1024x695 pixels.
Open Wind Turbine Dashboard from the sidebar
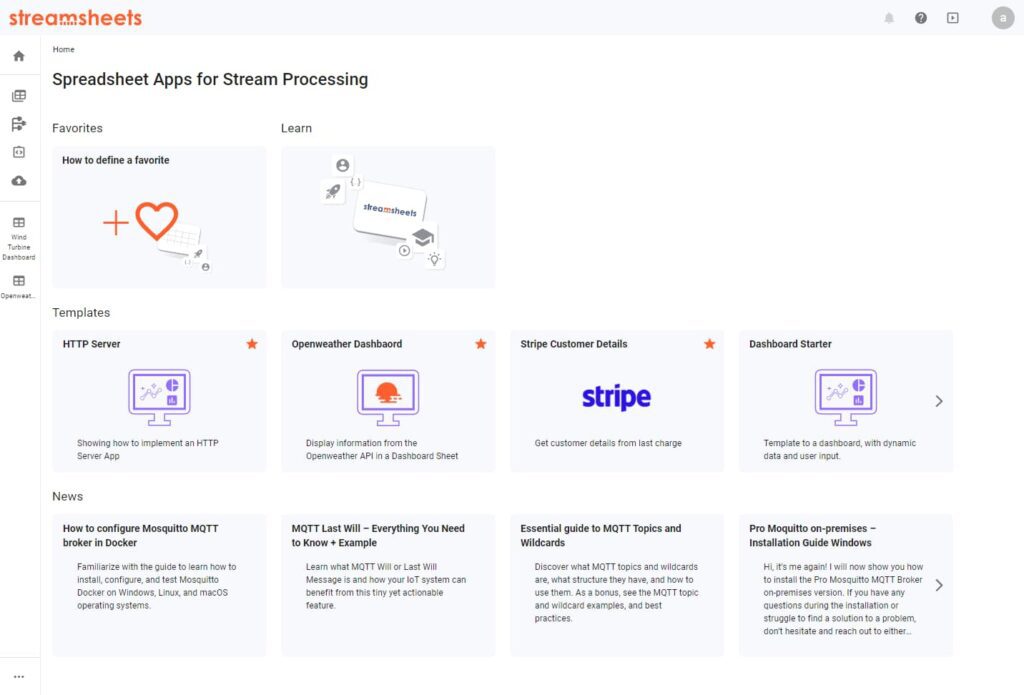(x=19, y=238)
